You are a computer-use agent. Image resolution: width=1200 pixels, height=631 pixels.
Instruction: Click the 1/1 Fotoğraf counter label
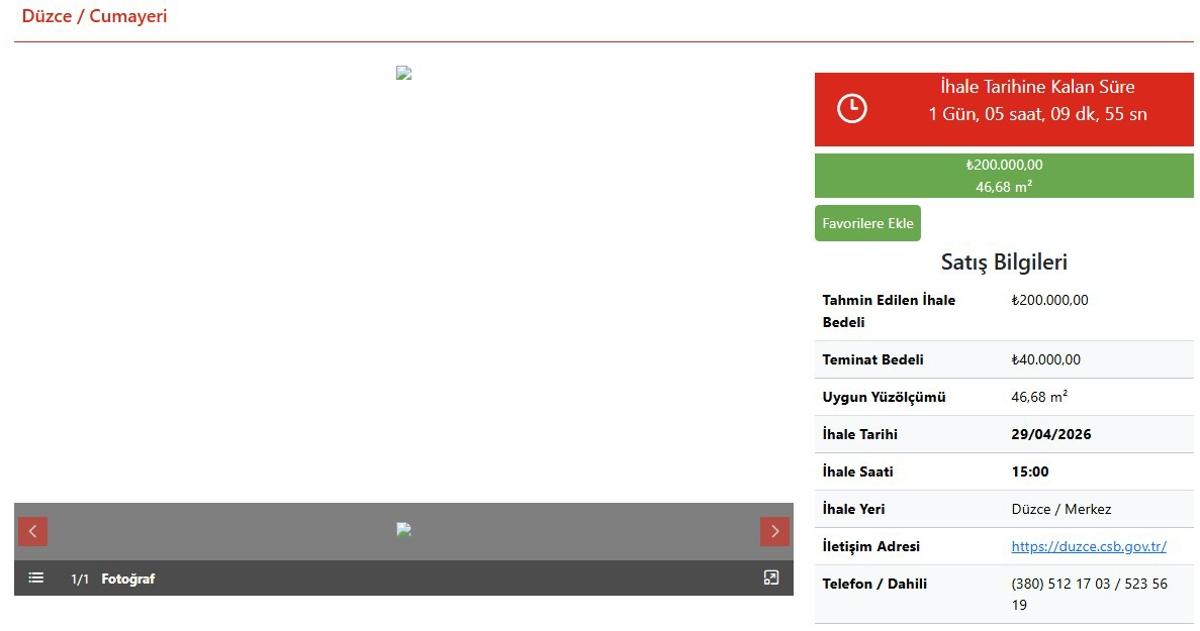click(x=113, y=579)
